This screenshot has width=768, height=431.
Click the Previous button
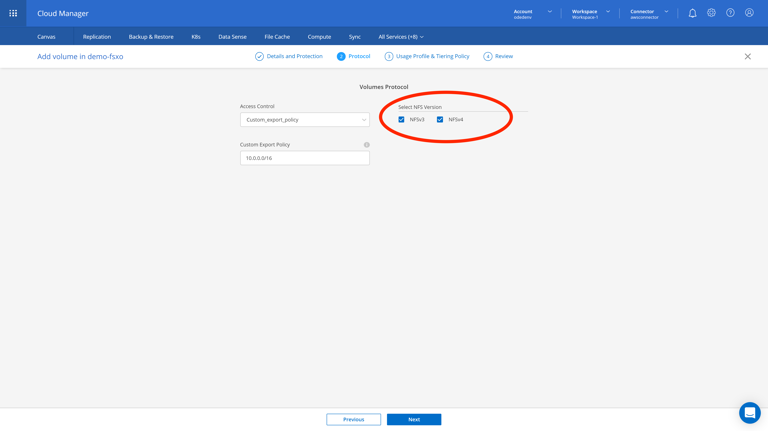(353, 419)
